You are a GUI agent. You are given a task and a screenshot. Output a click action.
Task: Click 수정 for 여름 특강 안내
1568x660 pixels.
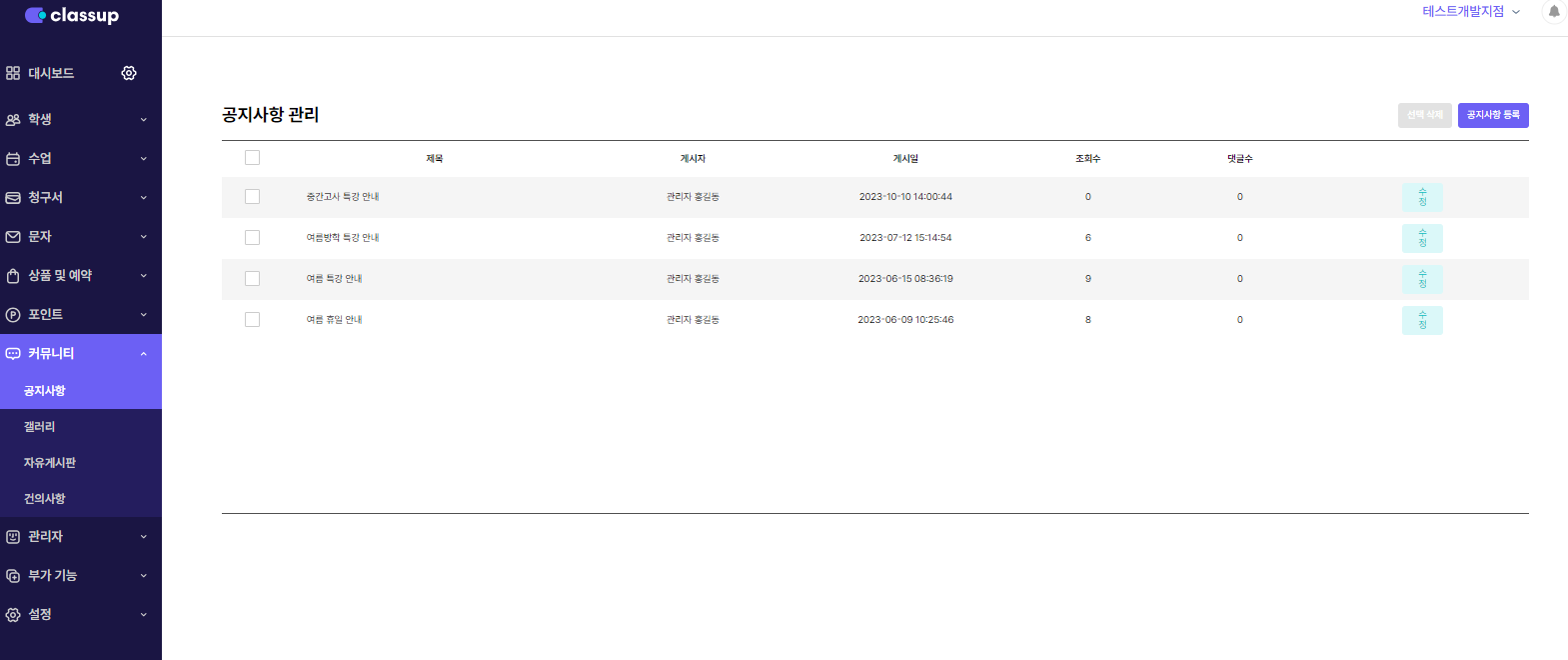1422,279
